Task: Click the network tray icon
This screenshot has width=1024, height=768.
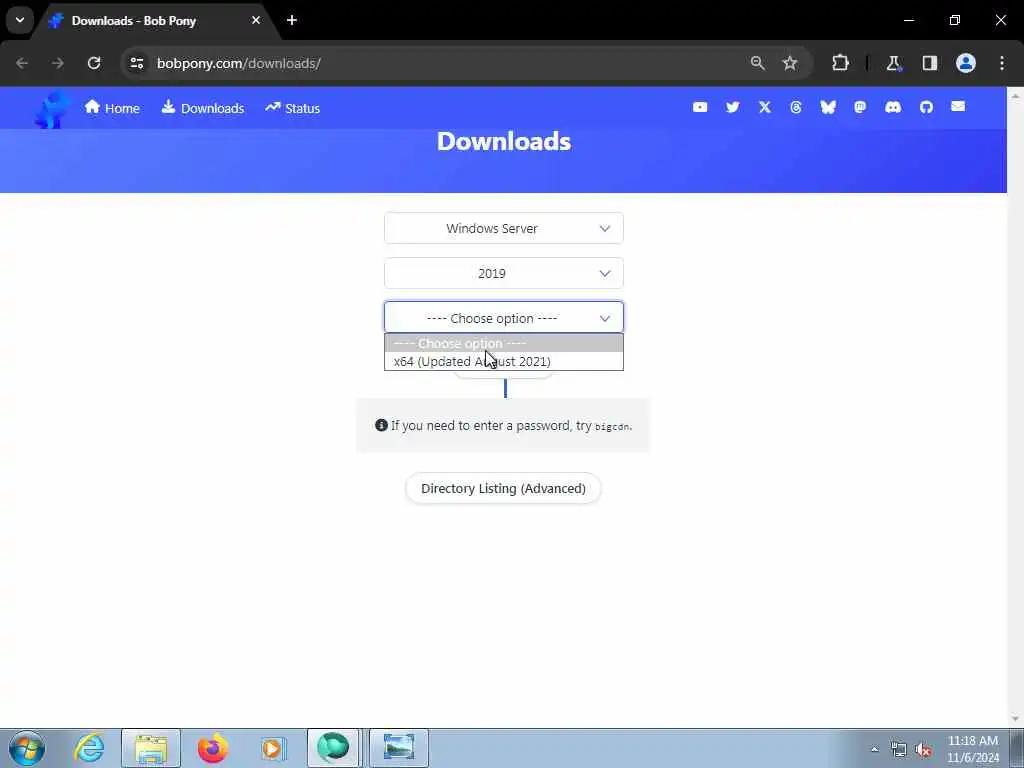Action: (899, 750)
